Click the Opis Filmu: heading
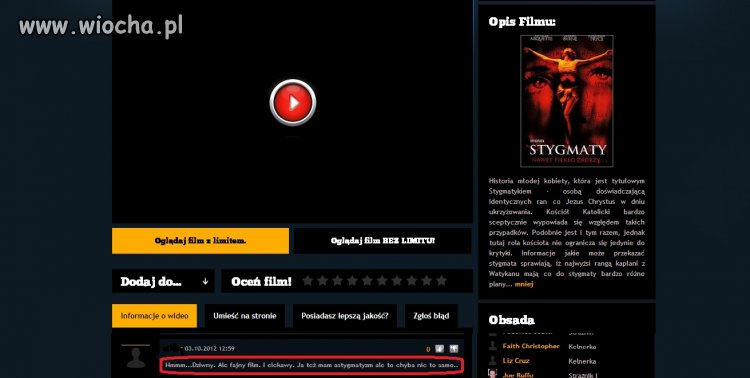Viewport: 750px width, 378px height. 522,22
